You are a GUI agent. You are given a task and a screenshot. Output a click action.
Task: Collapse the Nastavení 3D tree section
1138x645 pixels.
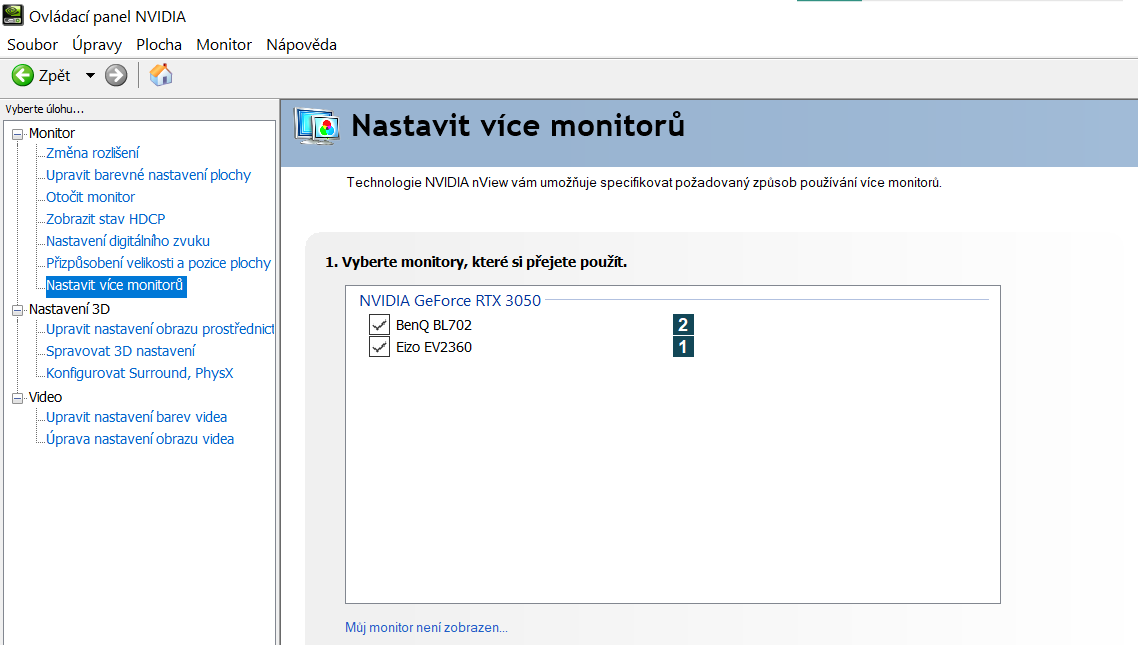coord(17,310)
